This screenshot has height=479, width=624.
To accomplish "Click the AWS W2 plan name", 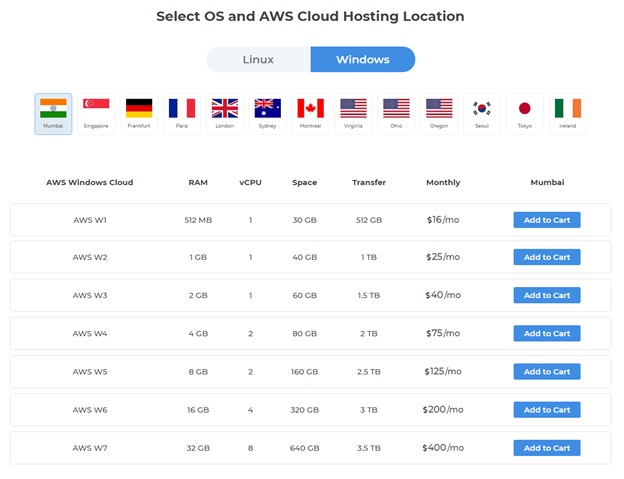I will pos(90,257).
